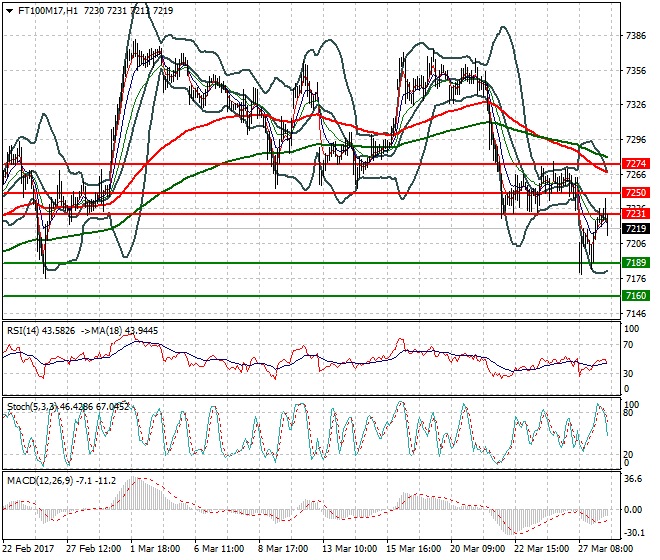
Task: Click the 7176 price scale value
Action: coord(636,278)
